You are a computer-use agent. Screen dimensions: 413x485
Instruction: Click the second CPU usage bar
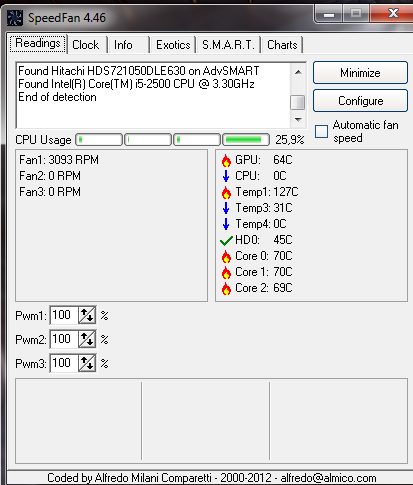[x=148, y=140]
